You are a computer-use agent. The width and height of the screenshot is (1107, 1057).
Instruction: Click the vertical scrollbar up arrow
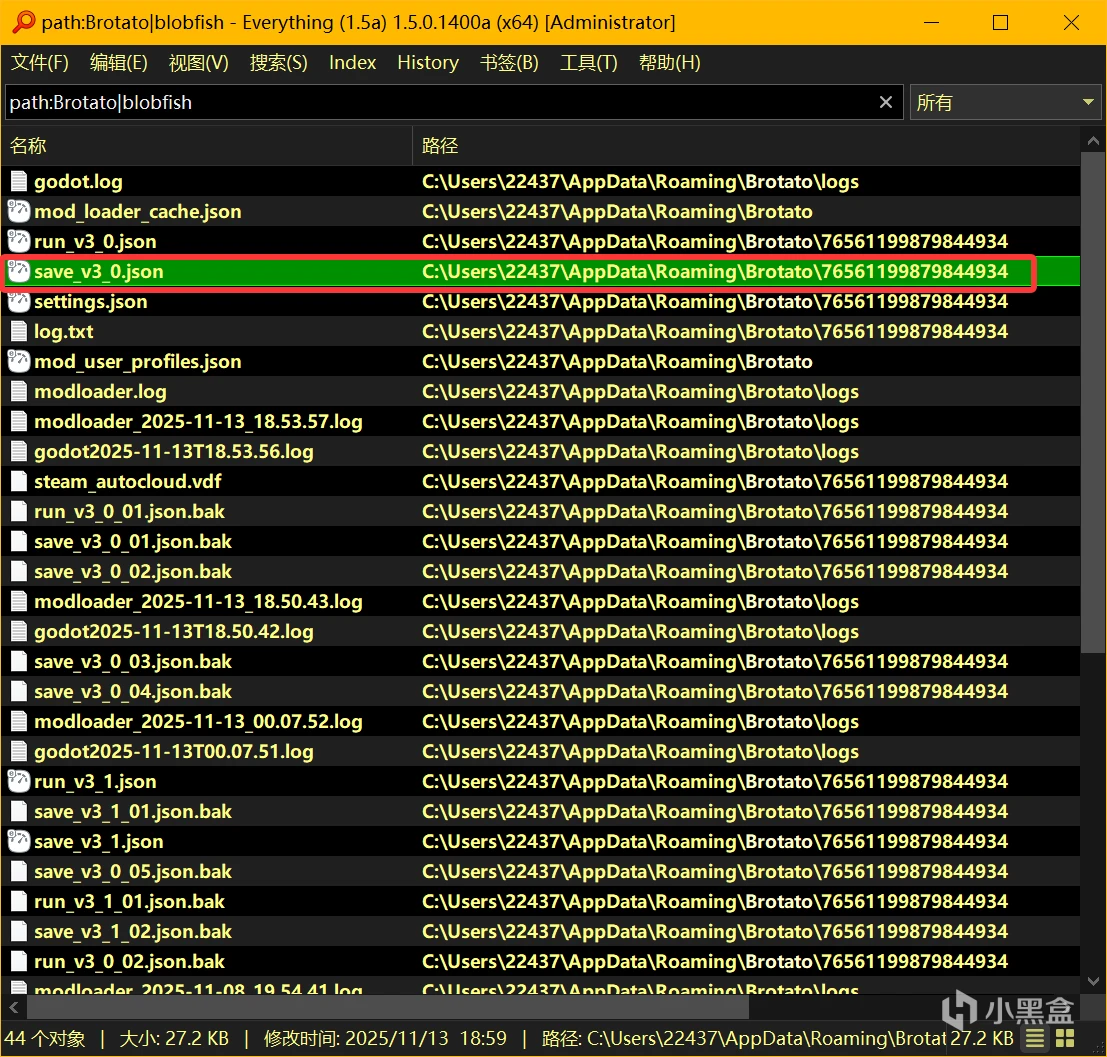point(1093,141)
